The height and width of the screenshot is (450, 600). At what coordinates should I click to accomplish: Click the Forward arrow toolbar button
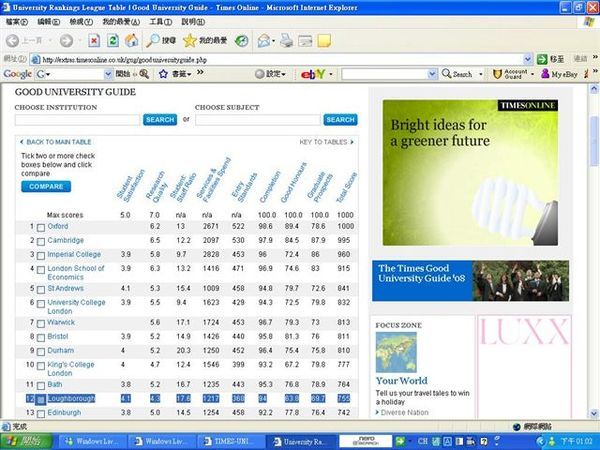(66, 41)
